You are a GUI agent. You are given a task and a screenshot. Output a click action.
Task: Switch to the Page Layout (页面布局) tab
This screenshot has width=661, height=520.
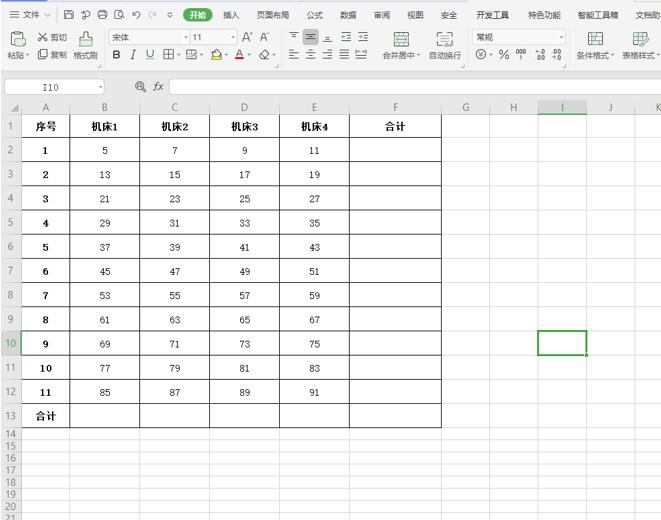273,15
